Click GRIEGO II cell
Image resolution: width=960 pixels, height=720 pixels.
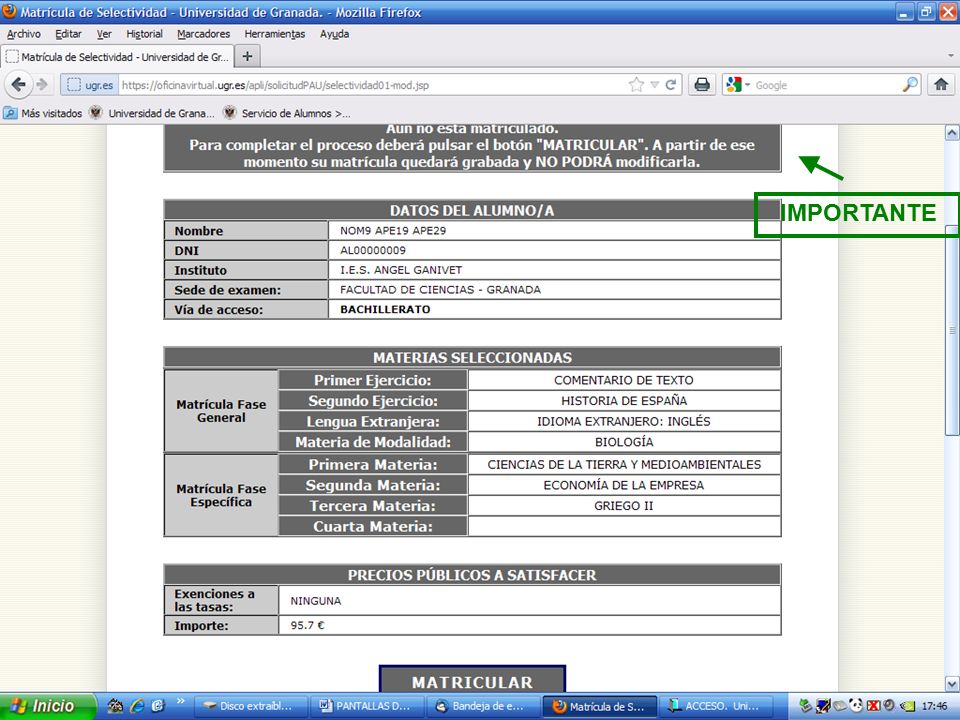(x=624, y=506)
